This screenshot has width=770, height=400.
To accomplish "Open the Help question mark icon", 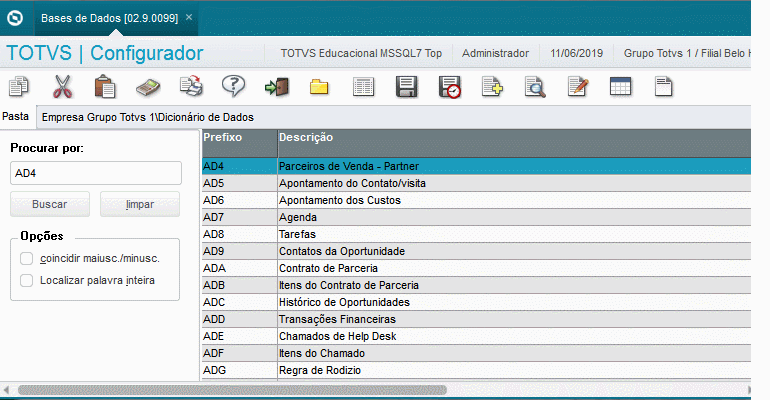I will pos(234,87).
